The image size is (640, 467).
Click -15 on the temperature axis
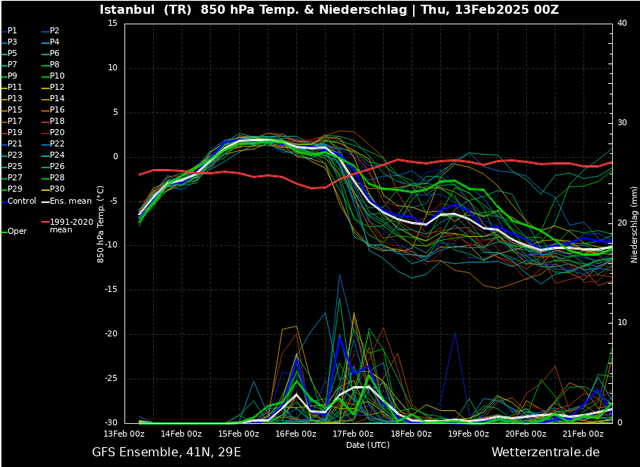pyautogui.click(x=111, y=290)
